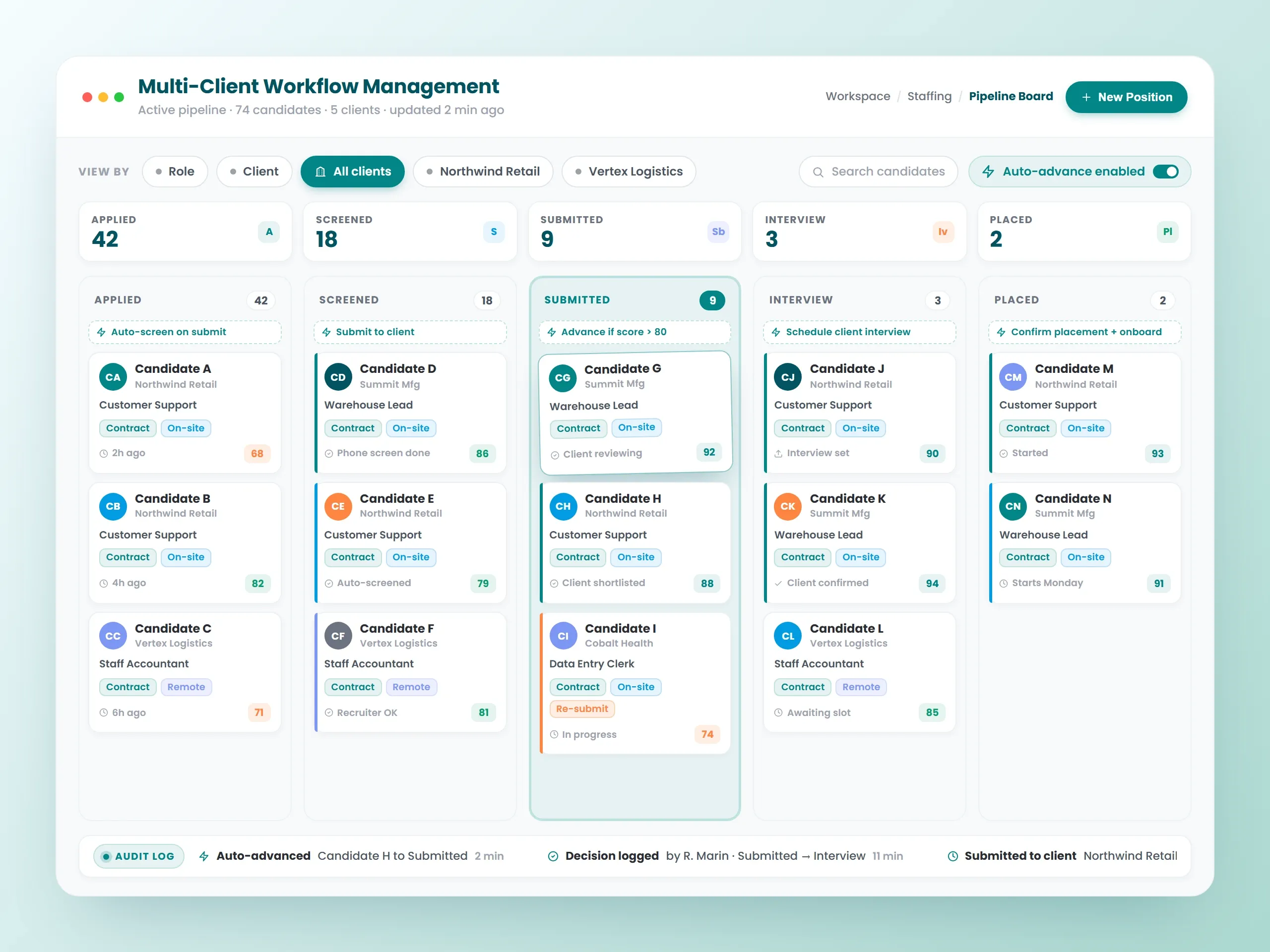Image resolution: width=1270 pixels, height=952 pixels.
Task: Click the On-site tag on Candidate M
Action: pos(1085,428)
